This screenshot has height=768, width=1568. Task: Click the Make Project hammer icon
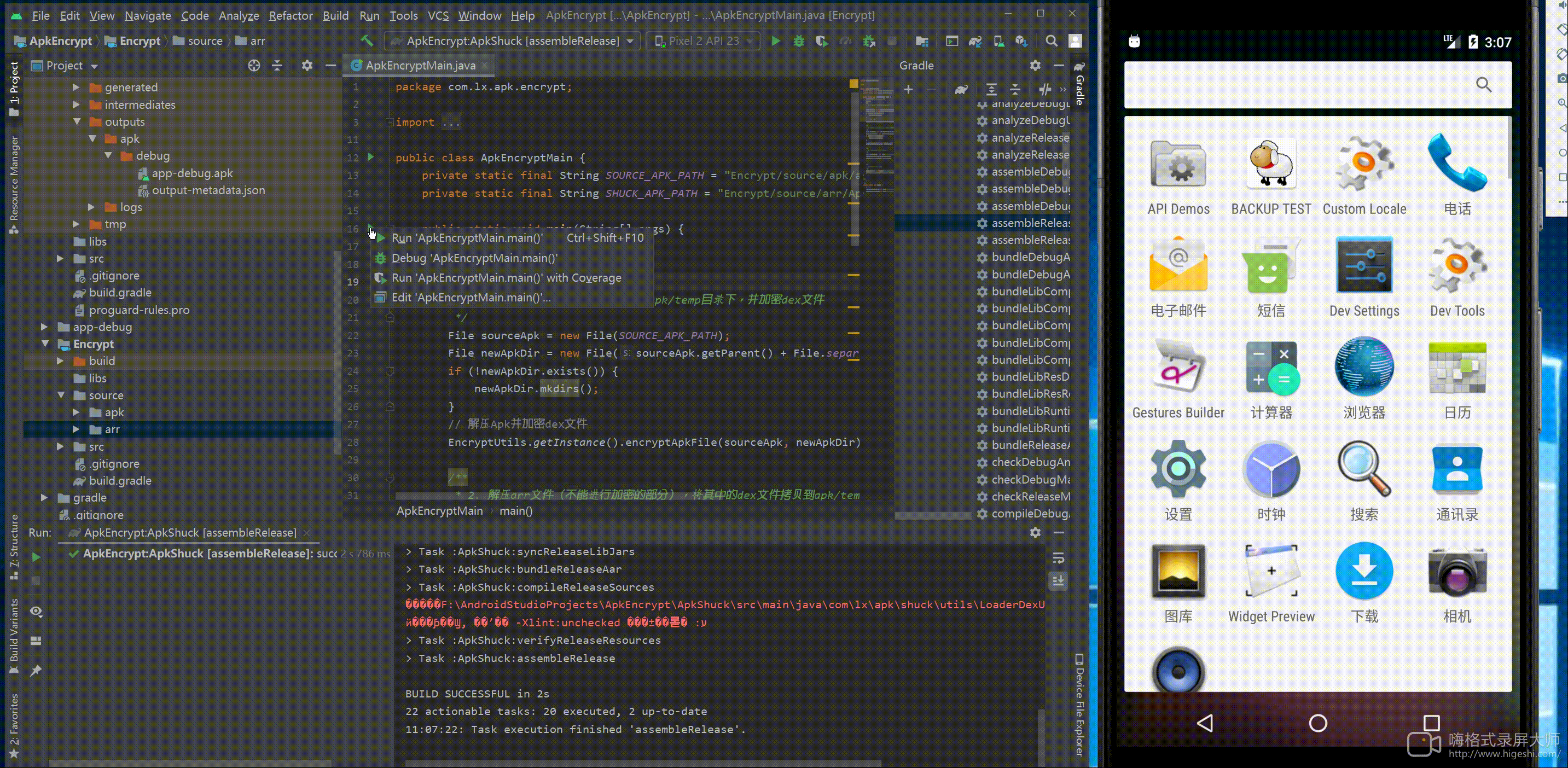tap(367, 41)
